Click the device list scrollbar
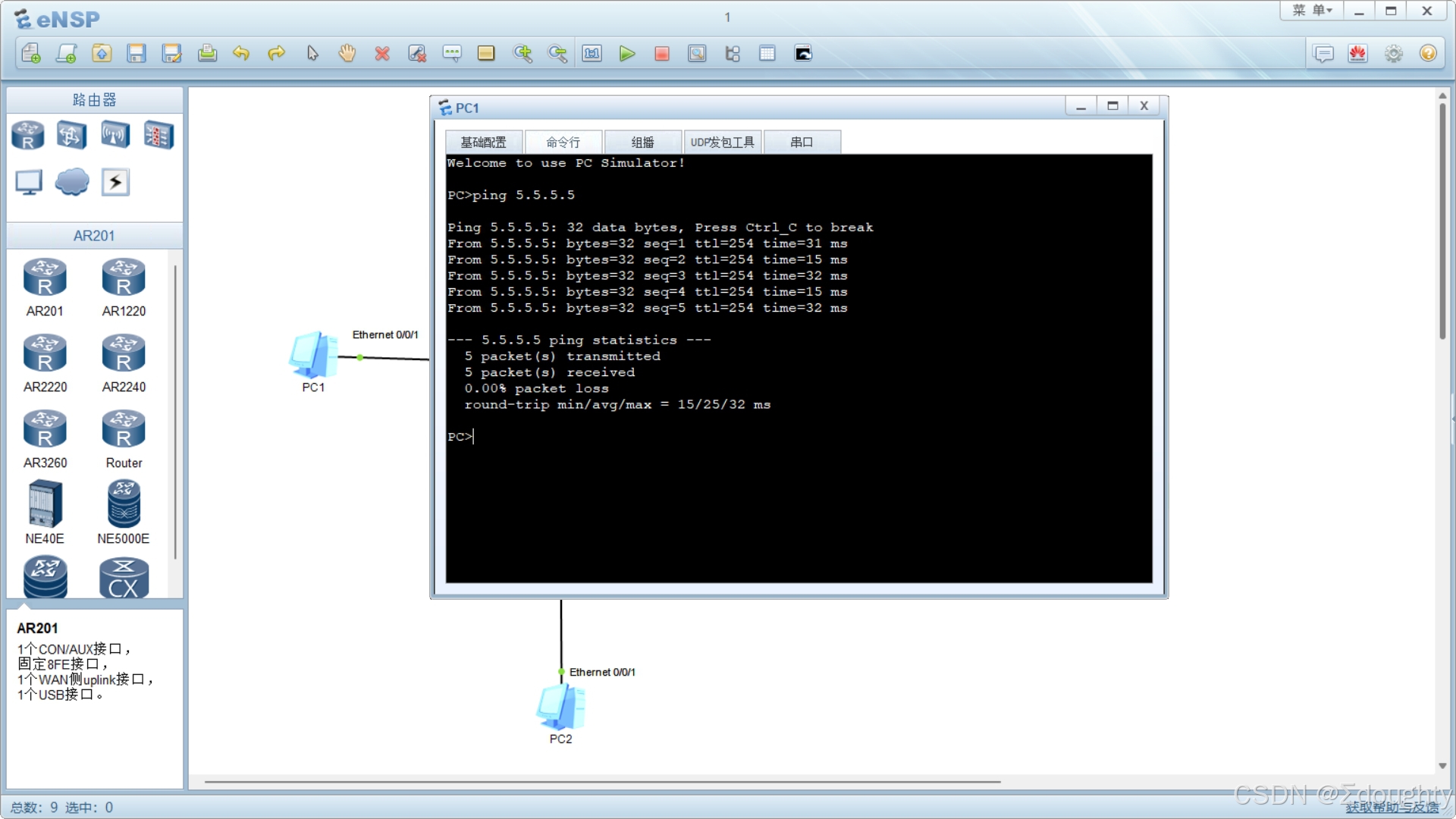This screenshot has height=819, width=1456. click(175, 412)
